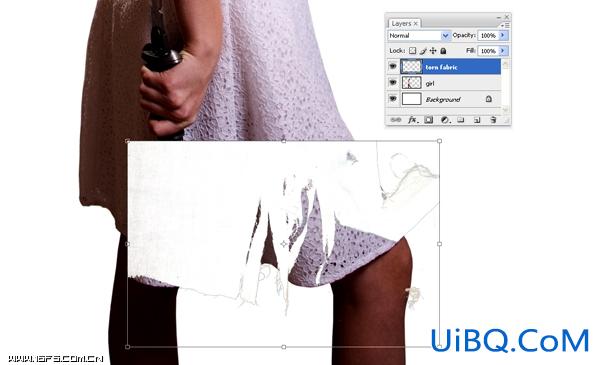600x365 pixels.
Task: Open the Normal blend mode dropdown
Action: coord(445,36)
